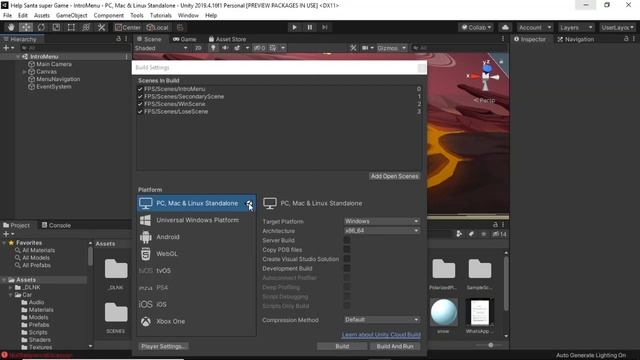The height and width of the screenshot is (360, 640).
Task: Click Build And Run button
Action: point(395,347)
